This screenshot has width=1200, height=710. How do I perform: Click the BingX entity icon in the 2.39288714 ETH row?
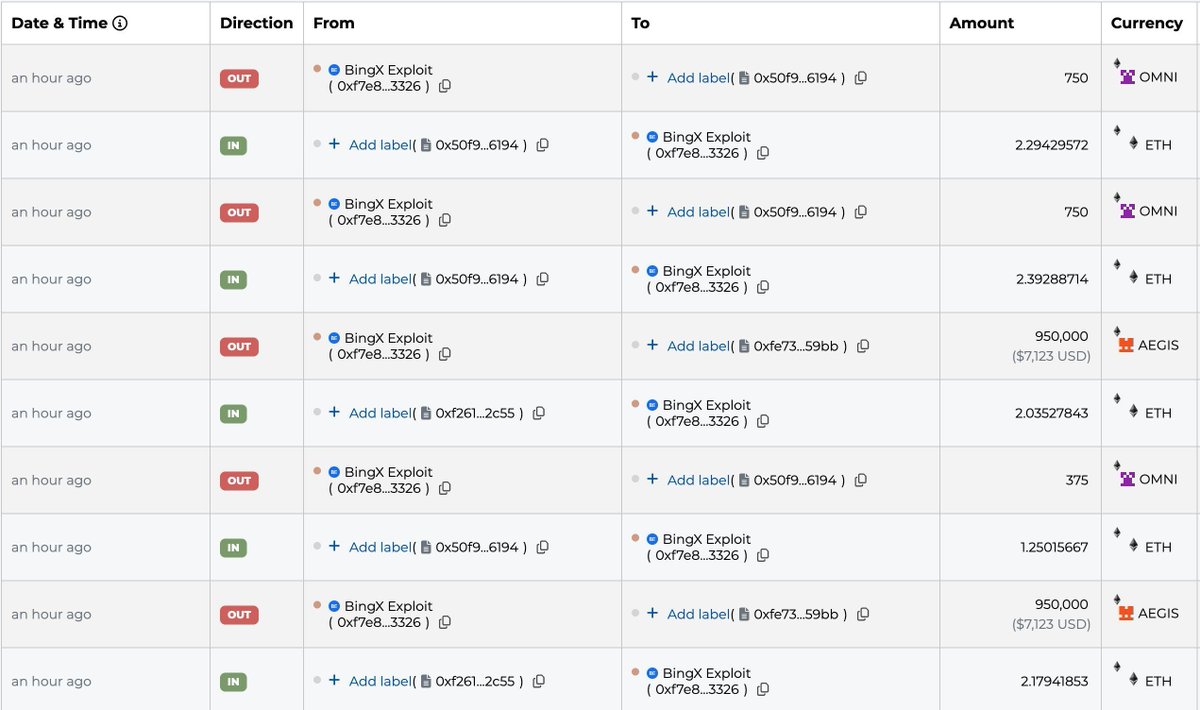tap(652, 271)
